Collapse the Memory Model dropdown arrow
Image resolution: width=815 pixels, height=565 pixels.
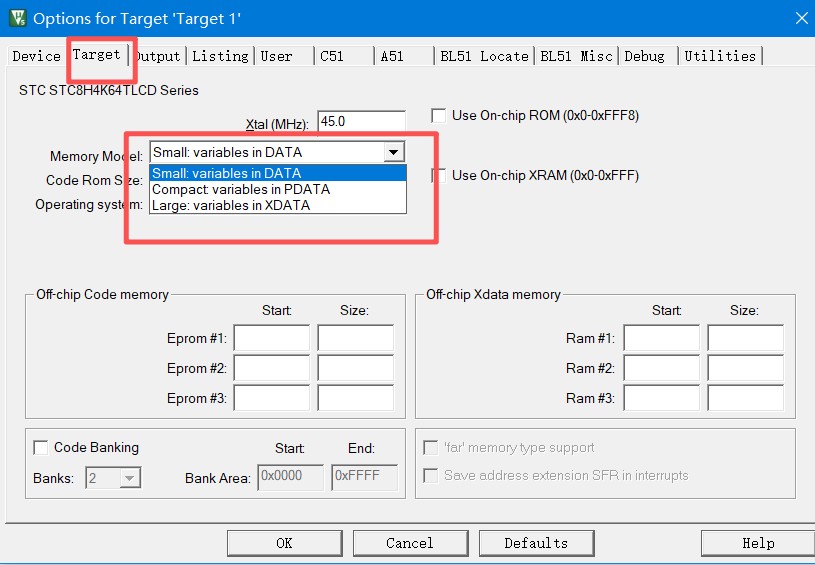(x=395, y=152)
